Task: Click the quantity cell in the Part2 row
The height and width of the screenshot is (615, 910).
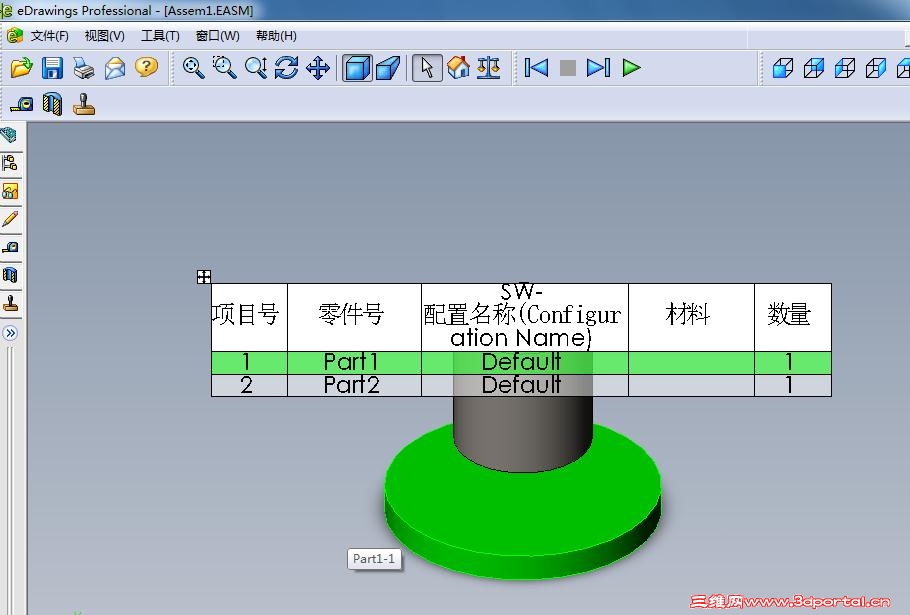Action: (793, 385)
